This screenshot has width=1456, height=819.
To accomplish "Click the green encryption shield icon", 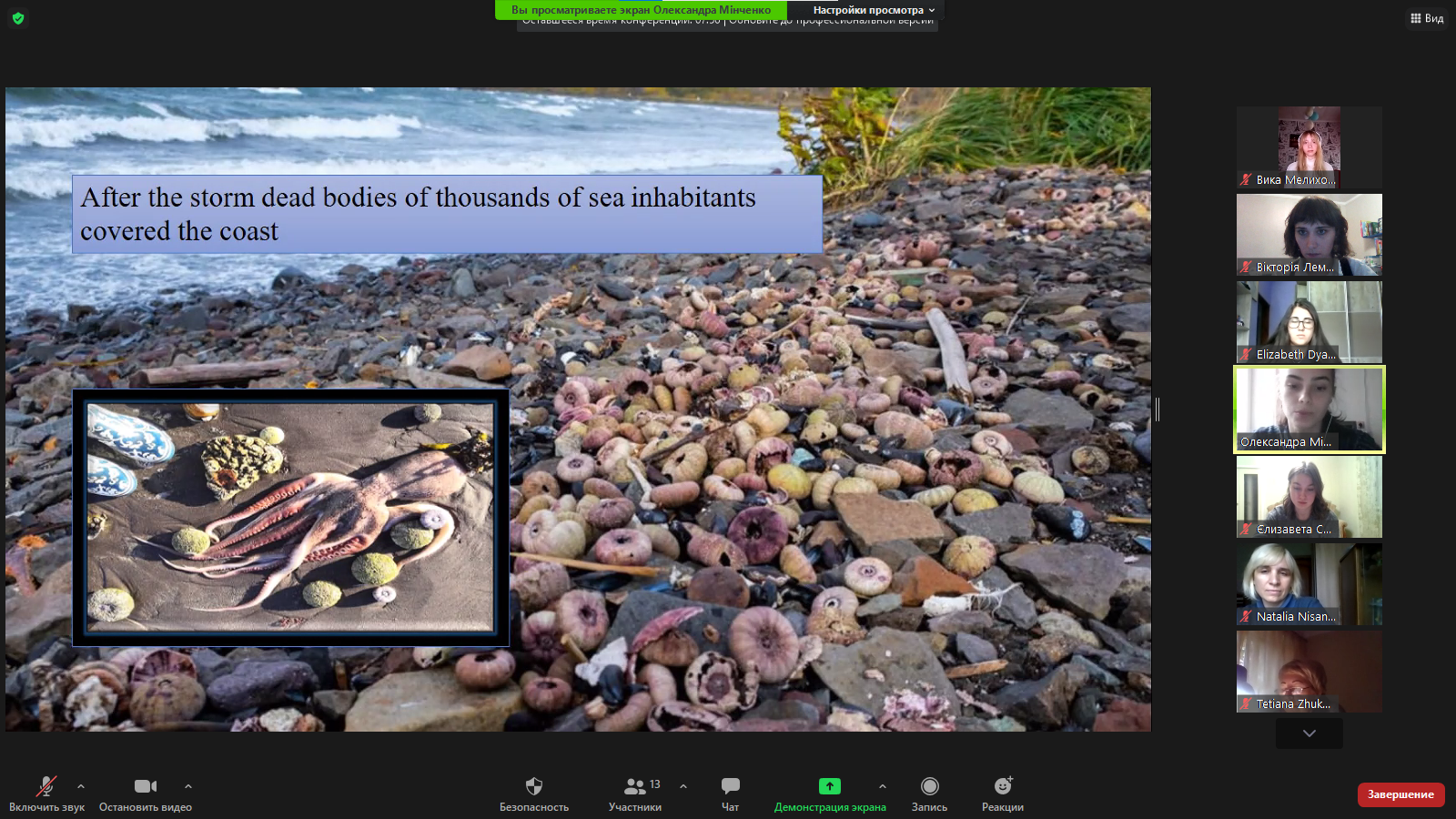I will point(18,18).
